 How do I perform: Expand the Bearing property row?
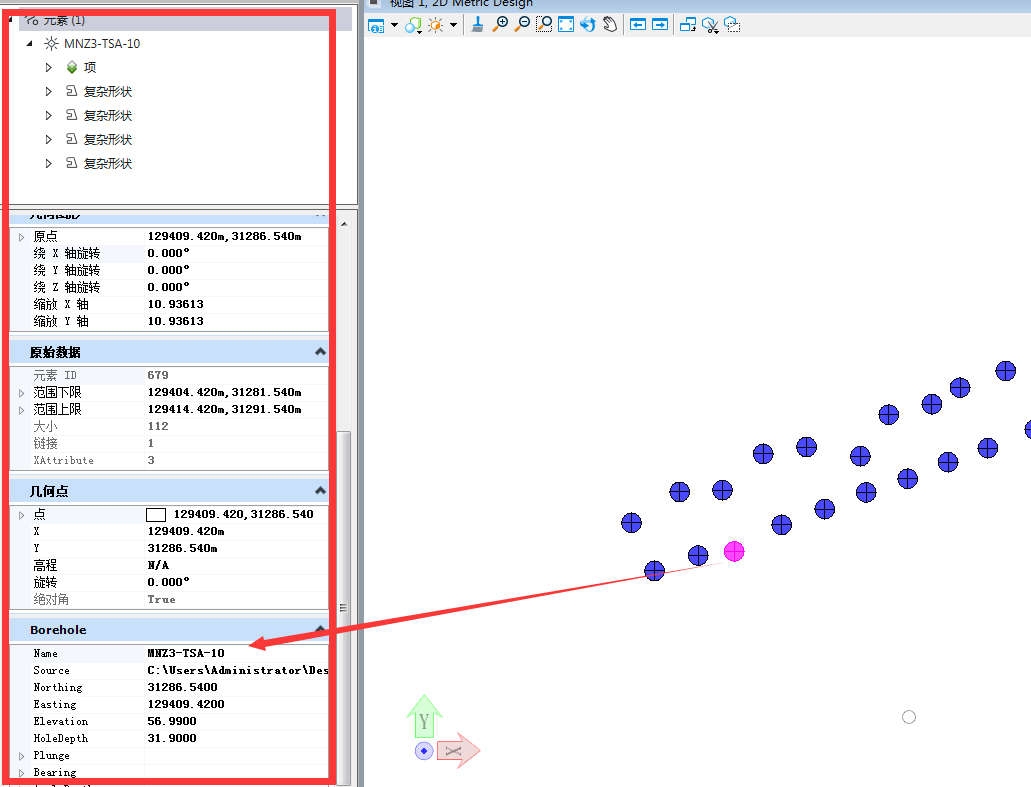pyautogui.click(x=22, y=774)
